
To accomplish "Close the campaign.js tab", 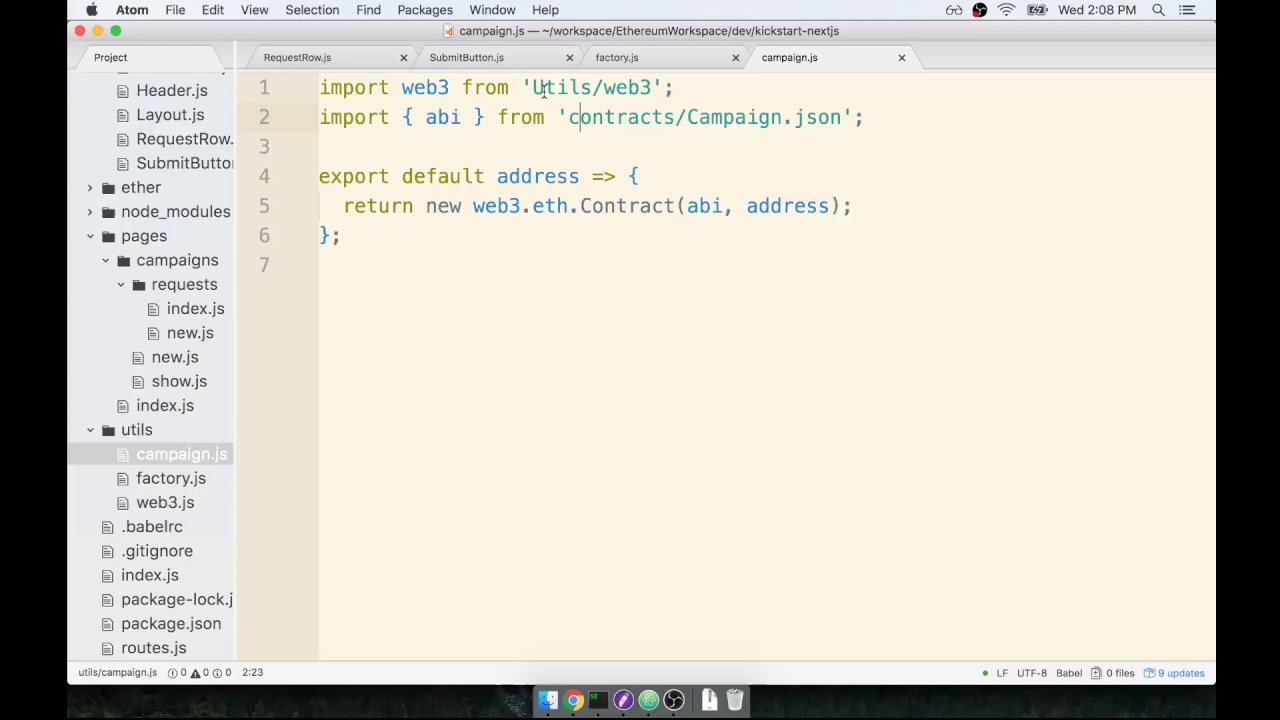I will pos(902,58).
